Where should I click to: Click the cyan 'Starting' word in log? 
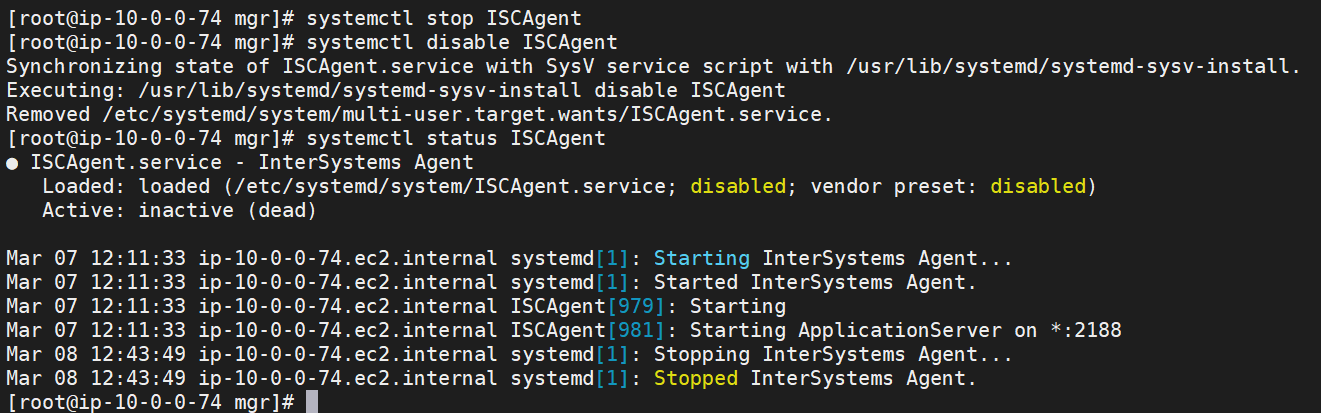pos(701,259)
